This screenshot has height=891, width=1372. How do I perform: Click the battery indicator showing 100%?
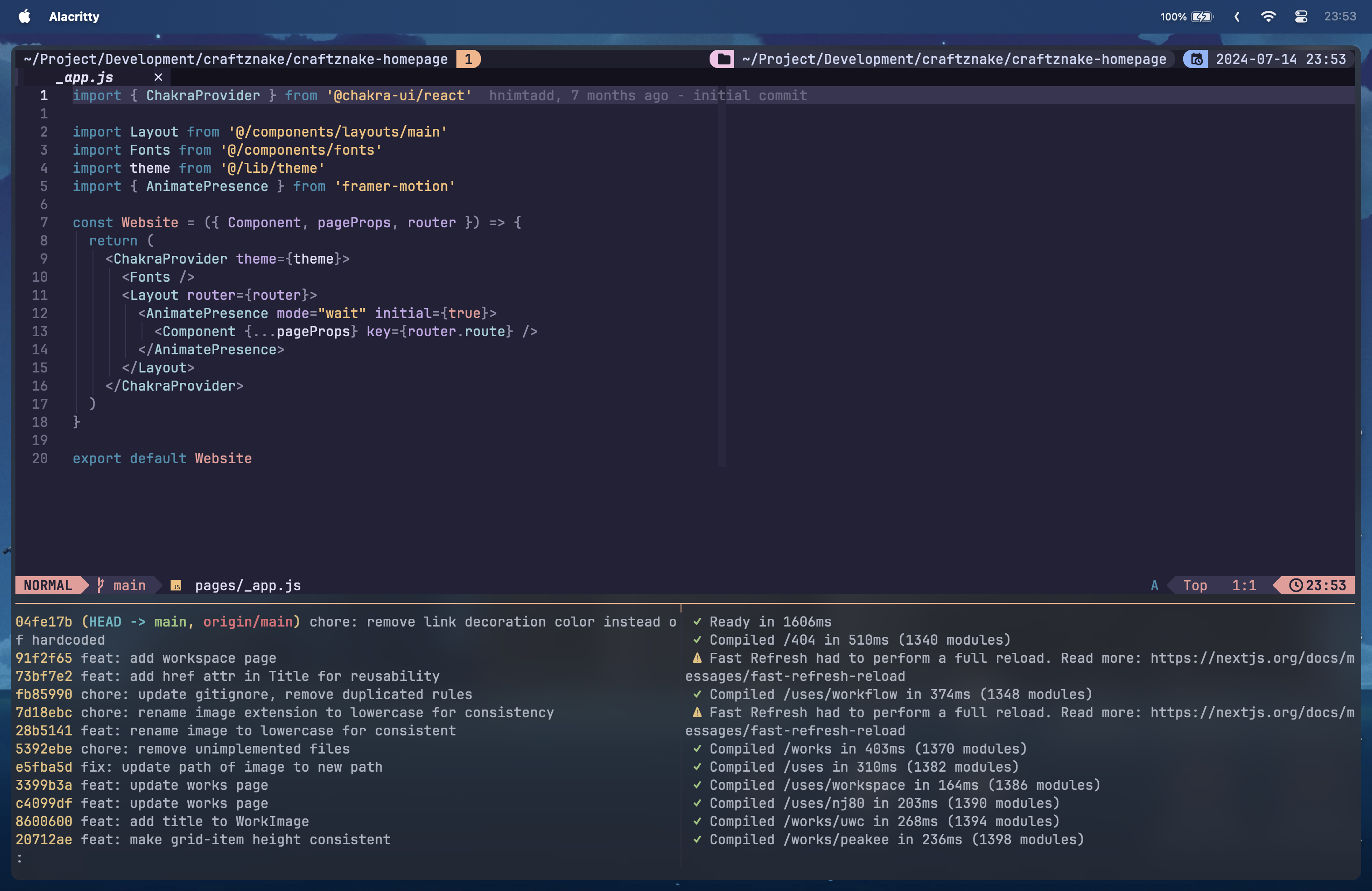coord(1186,16)
